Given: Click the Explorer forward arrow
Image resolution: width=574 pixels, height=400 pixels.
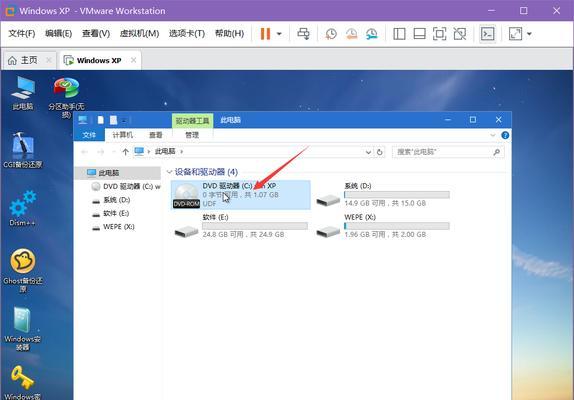Looking at the screenshot, I should tap(101, 152).
